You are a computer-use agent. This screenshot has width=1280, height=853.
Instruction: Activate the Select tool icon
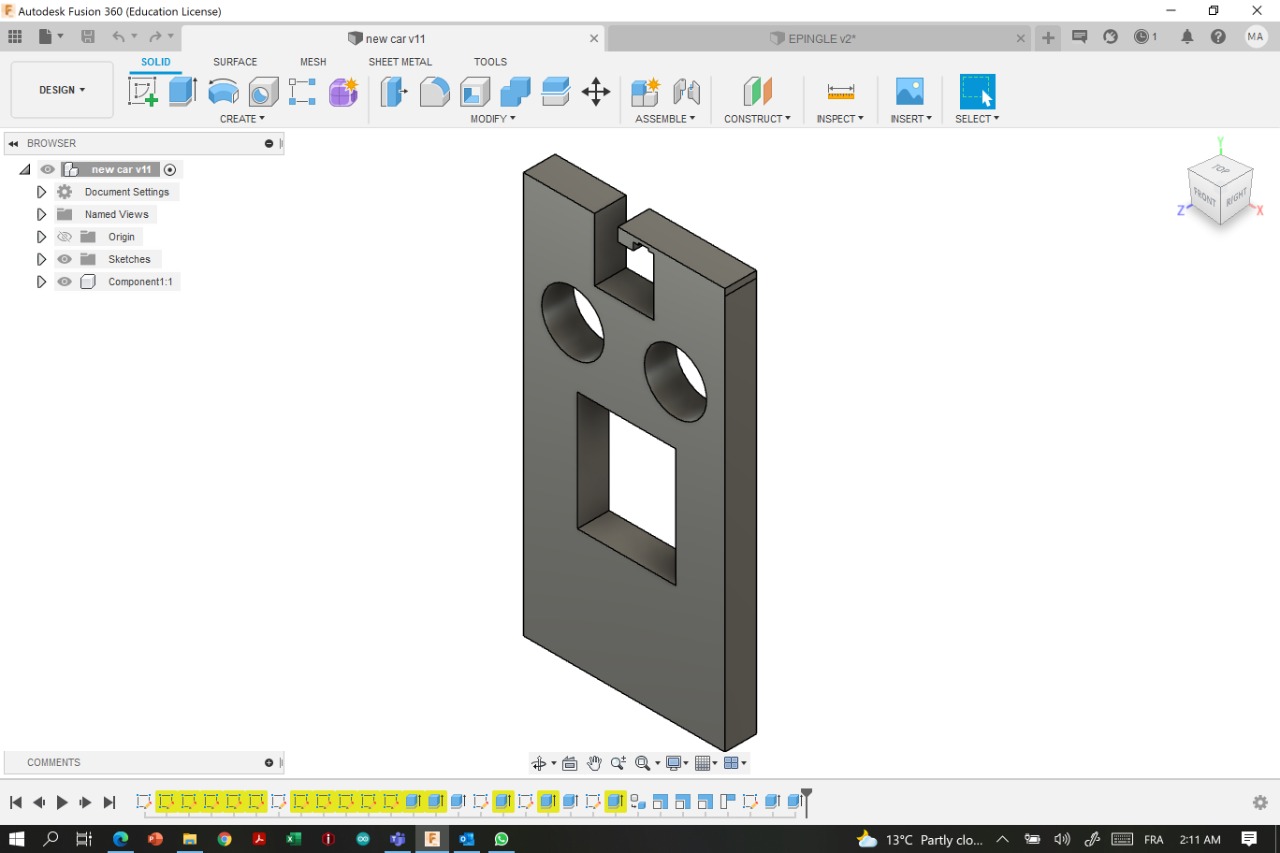coord(977,92)
